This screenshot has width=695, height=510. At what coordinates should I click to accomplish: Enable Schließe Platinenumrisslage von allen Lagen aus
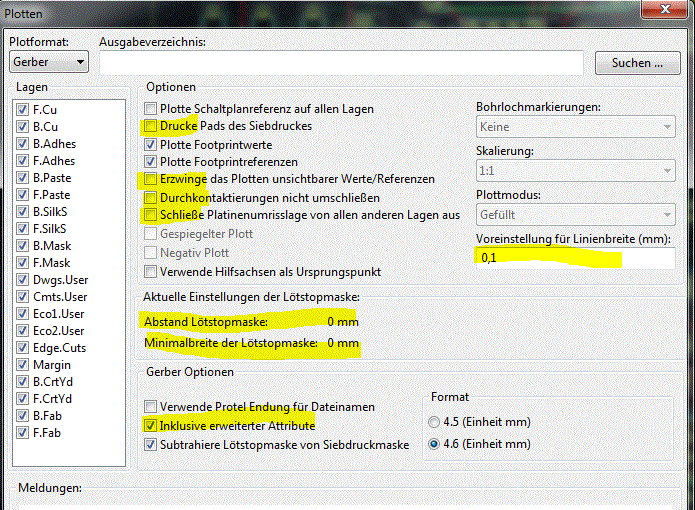[x=151, y=215]
